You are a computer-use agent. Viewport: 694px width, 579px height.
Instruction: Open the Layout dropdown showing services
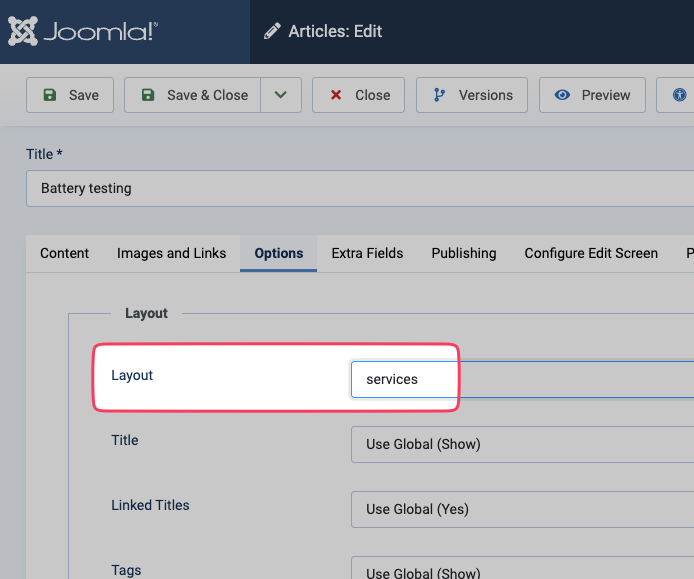click(520, 379)
